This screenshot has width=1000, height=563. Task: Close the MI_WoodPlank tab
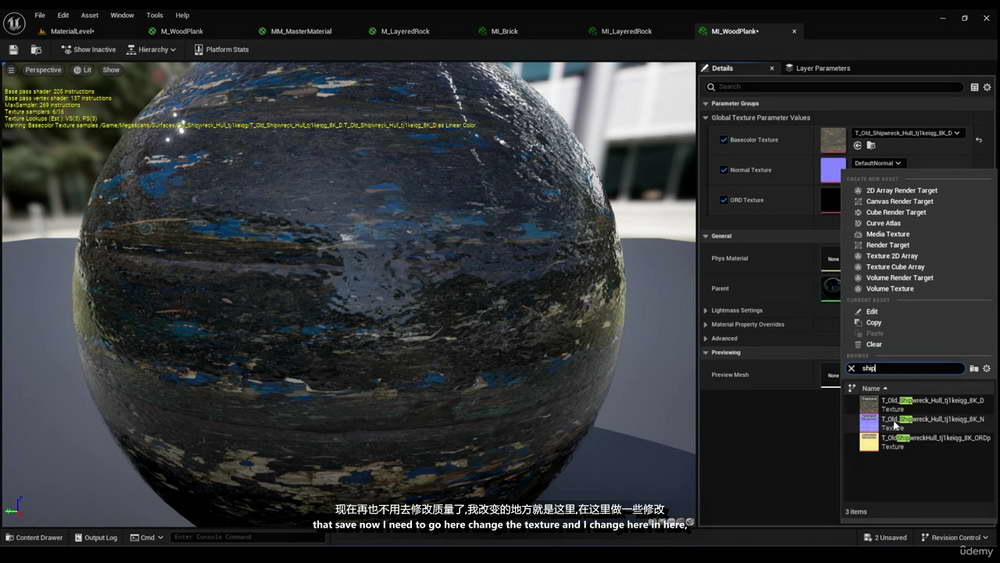click(794, 31)
